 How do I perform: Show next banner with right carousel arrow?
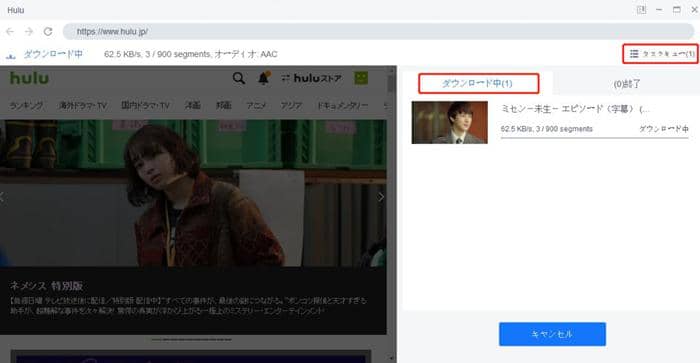point(381,197)
